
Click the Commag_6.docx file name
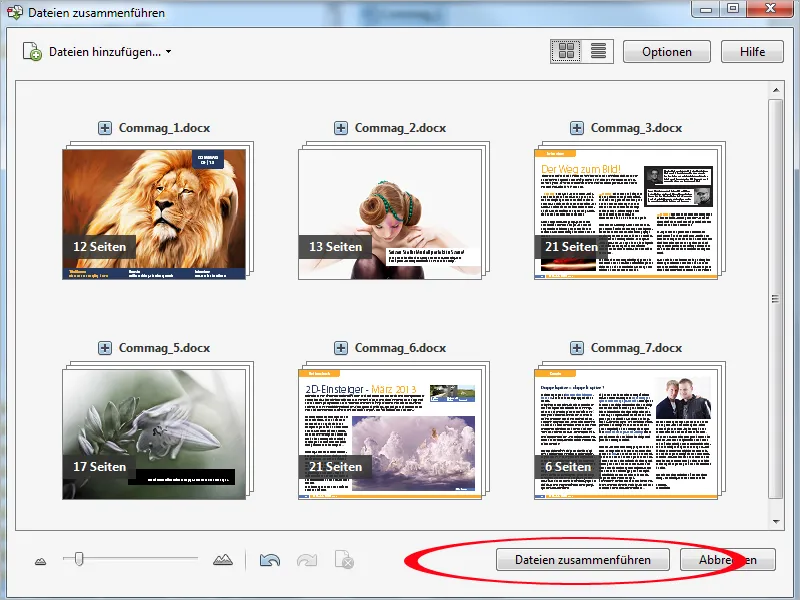[401, 348]
